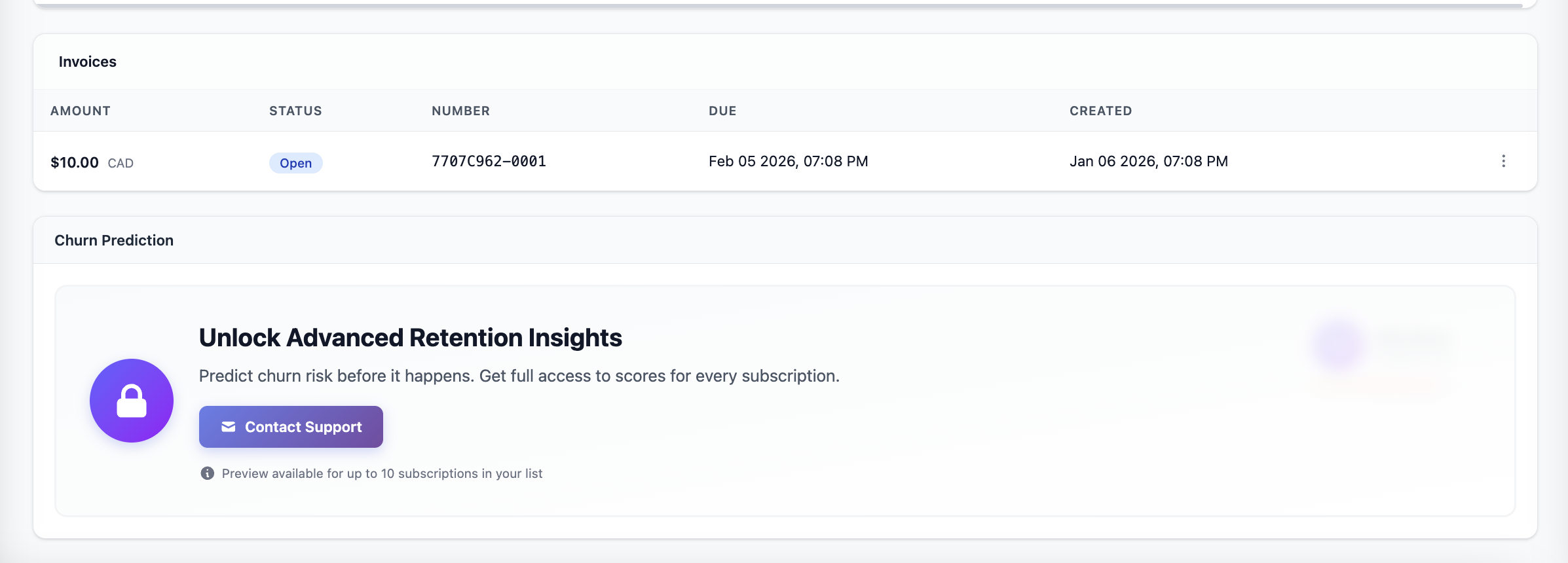
Task: Click the Open status badge
Action: [295, 163]
